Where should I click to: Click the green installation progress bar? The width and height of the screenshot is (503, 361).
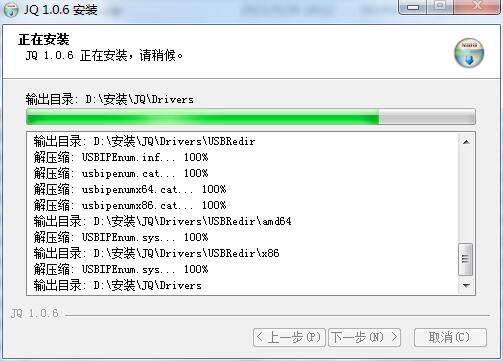tap(251, 117)
